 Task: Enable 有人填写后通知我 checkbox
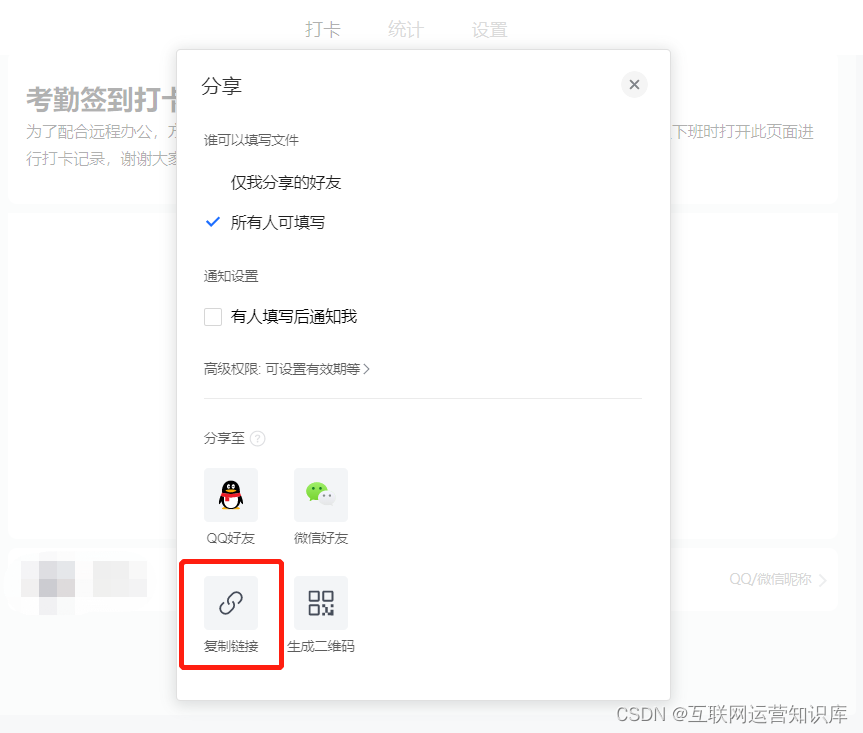[x=213, y=317]
